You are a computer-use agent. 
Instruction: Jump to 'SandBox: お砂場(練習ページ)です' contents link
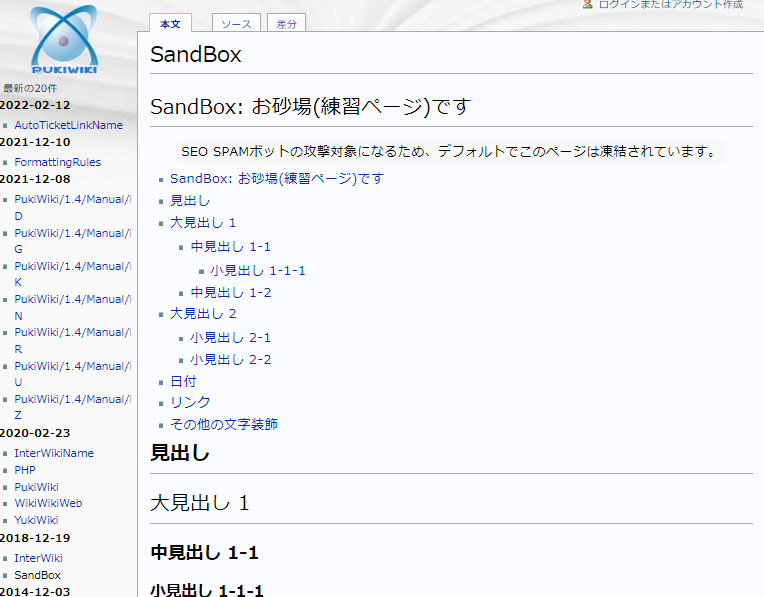tap(277, 179)
